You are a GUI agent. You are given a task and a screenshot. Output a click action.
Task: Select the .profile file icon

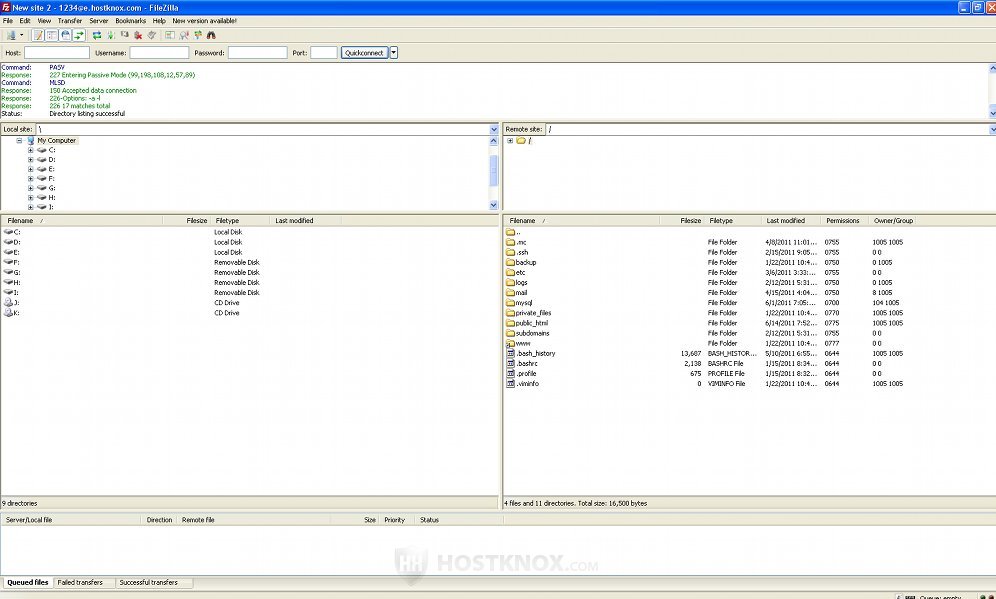pos(510,374)
